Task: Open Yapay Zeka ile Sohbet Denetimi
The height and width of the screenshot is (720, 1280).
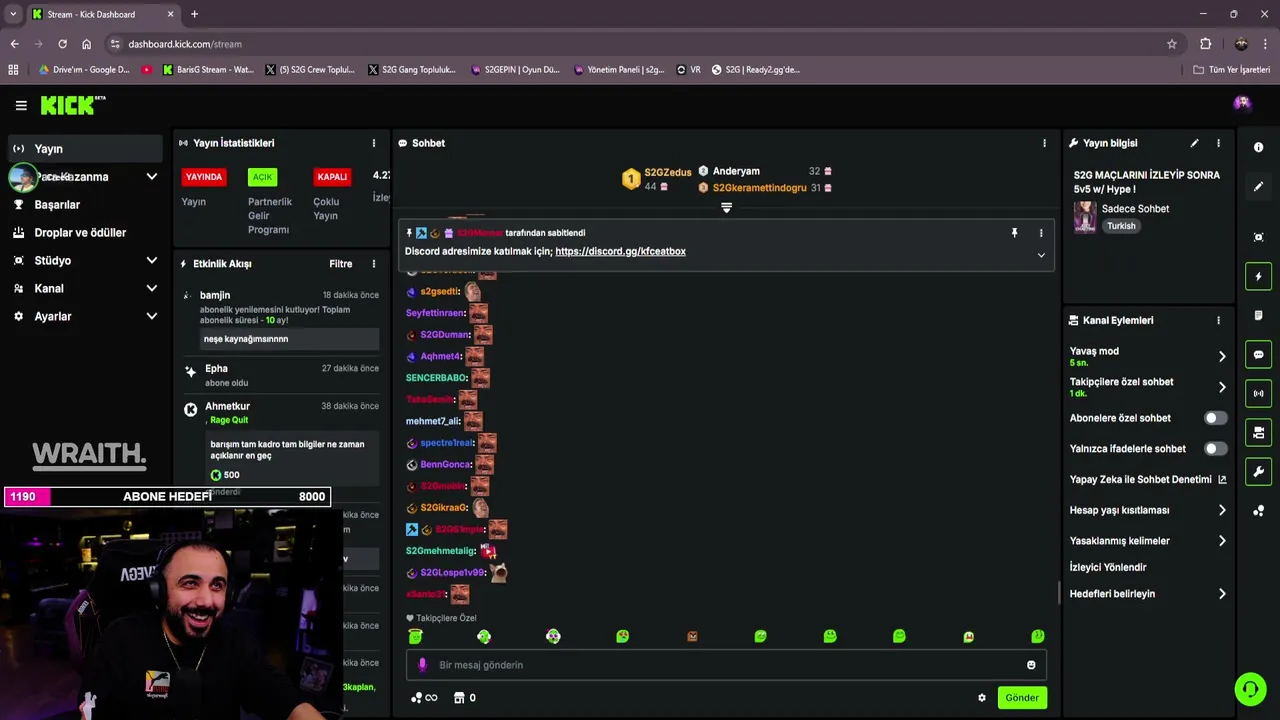Action: (1148, 480)
